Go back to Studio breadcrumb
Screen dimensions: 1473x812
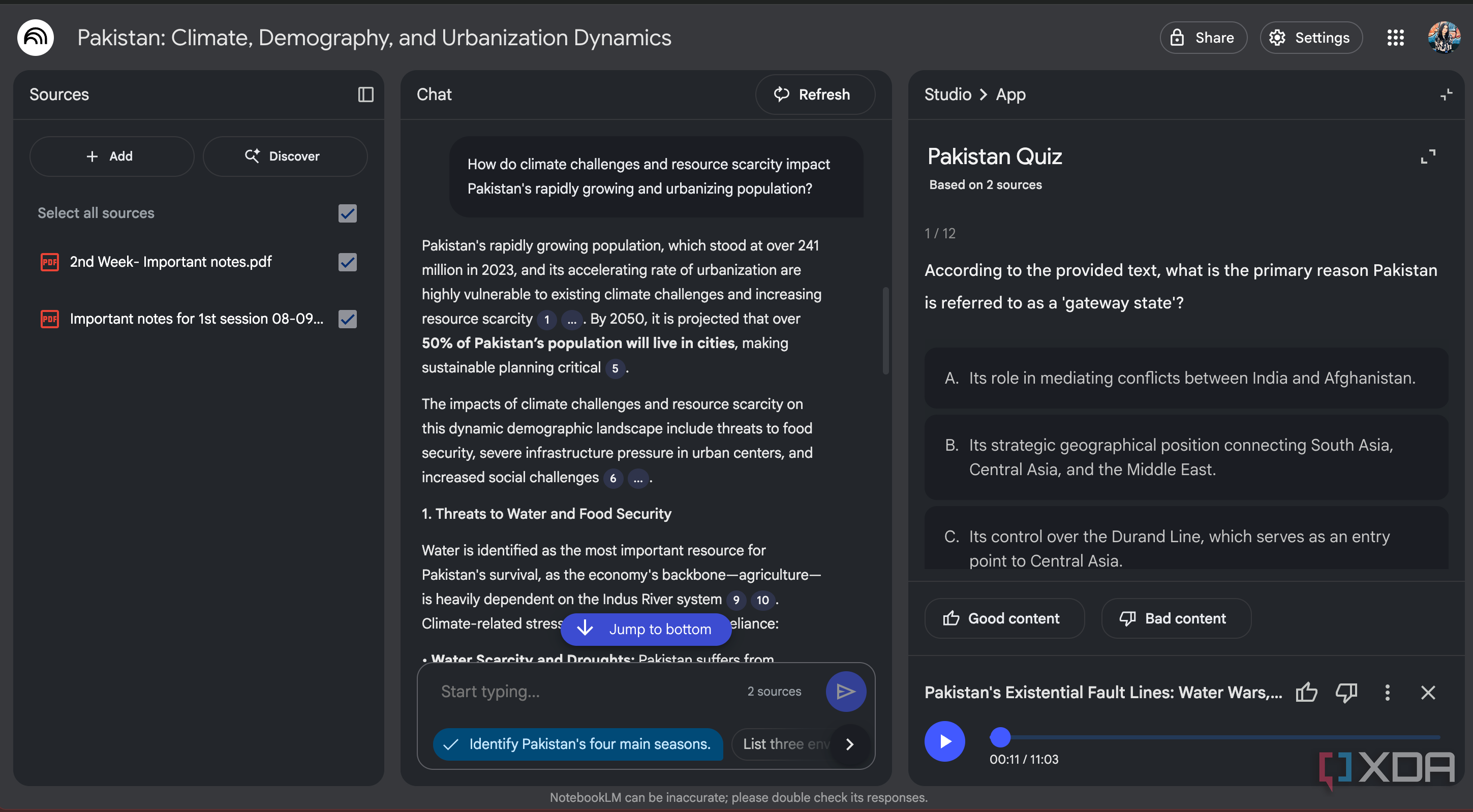947,95
